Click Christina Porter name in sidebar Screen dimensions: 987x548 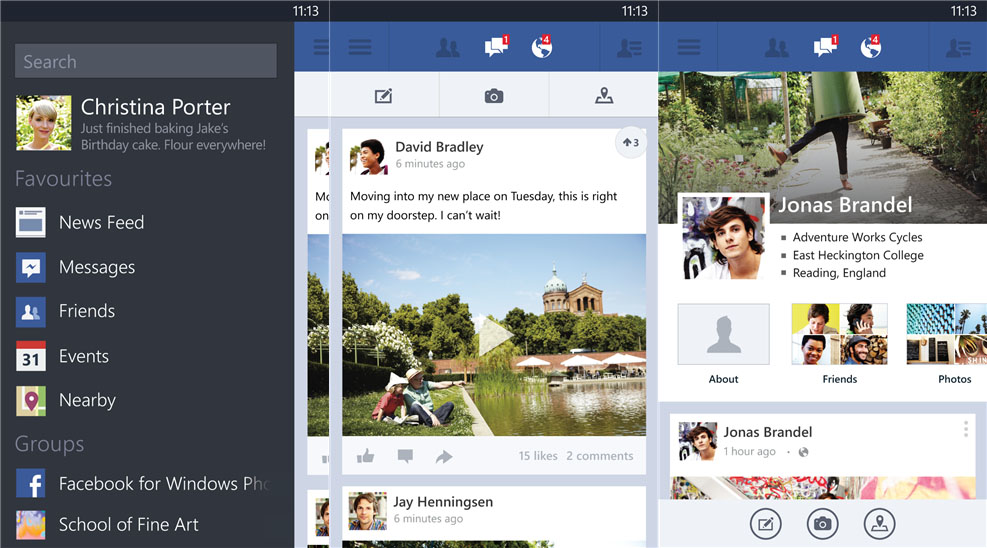pos(155,107)
